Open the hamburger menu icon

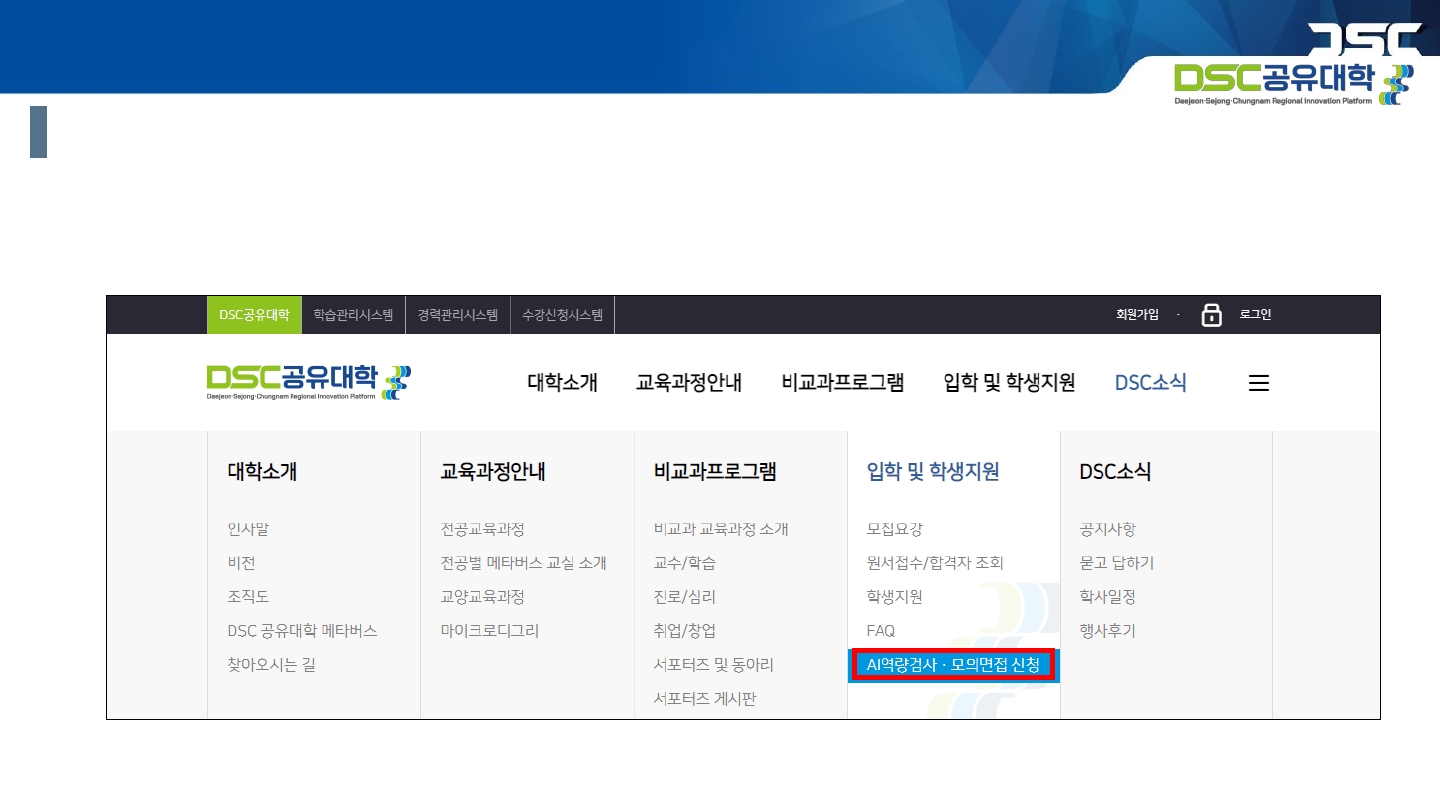[1259, 383]
